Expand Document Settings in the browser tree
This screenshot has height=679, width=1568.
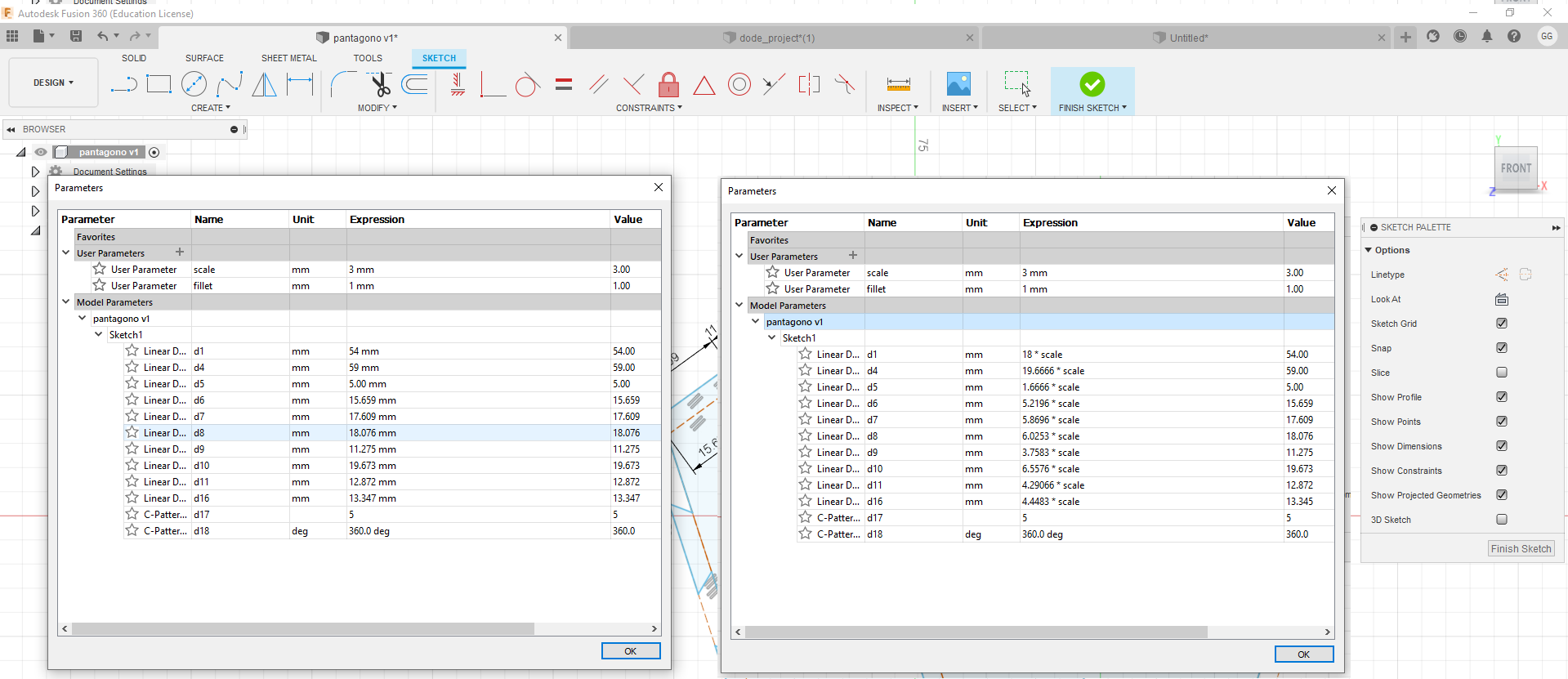pyautogui.click(x=35, y=172)
